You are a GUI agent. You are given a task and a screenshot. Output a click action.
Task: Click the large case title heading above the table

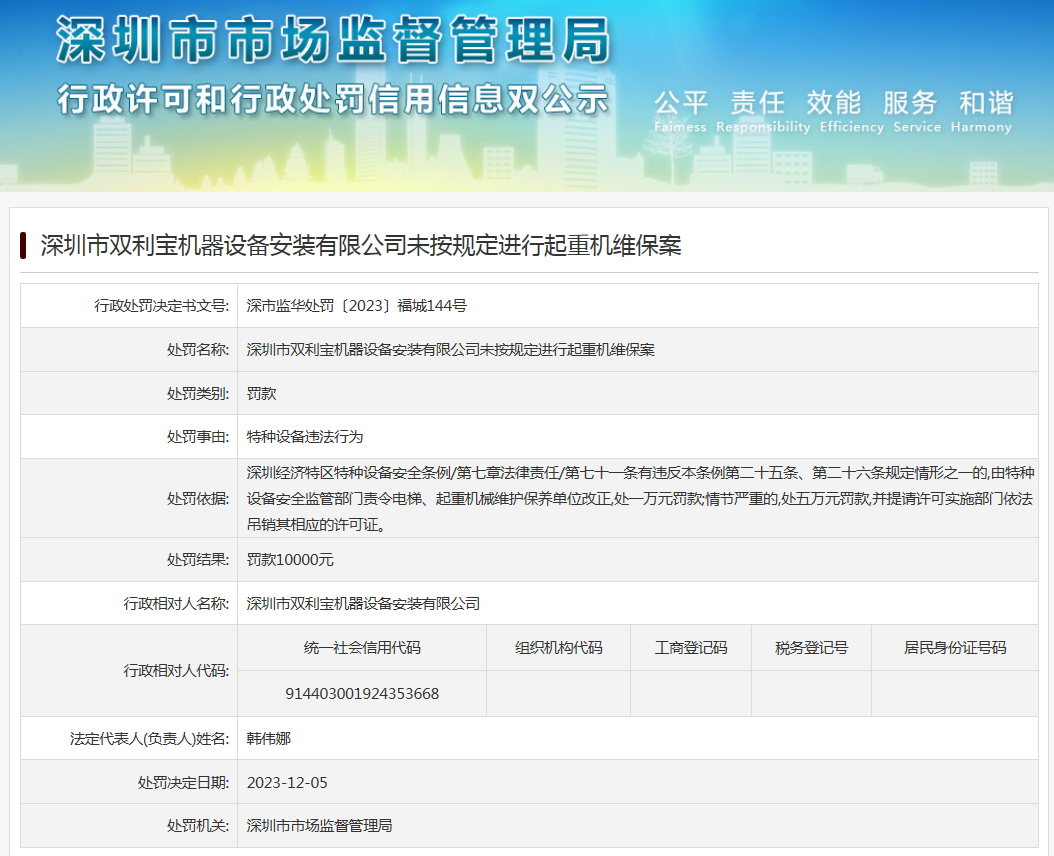tap(361, 245)
